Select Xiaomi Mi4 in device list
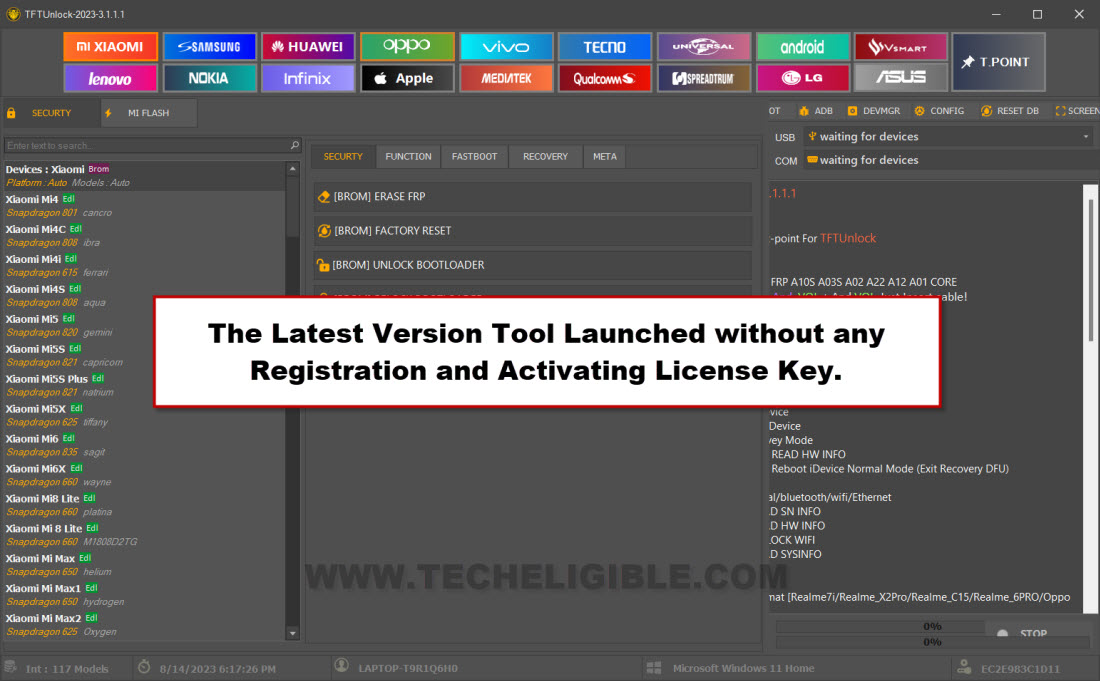 [144, 205]
